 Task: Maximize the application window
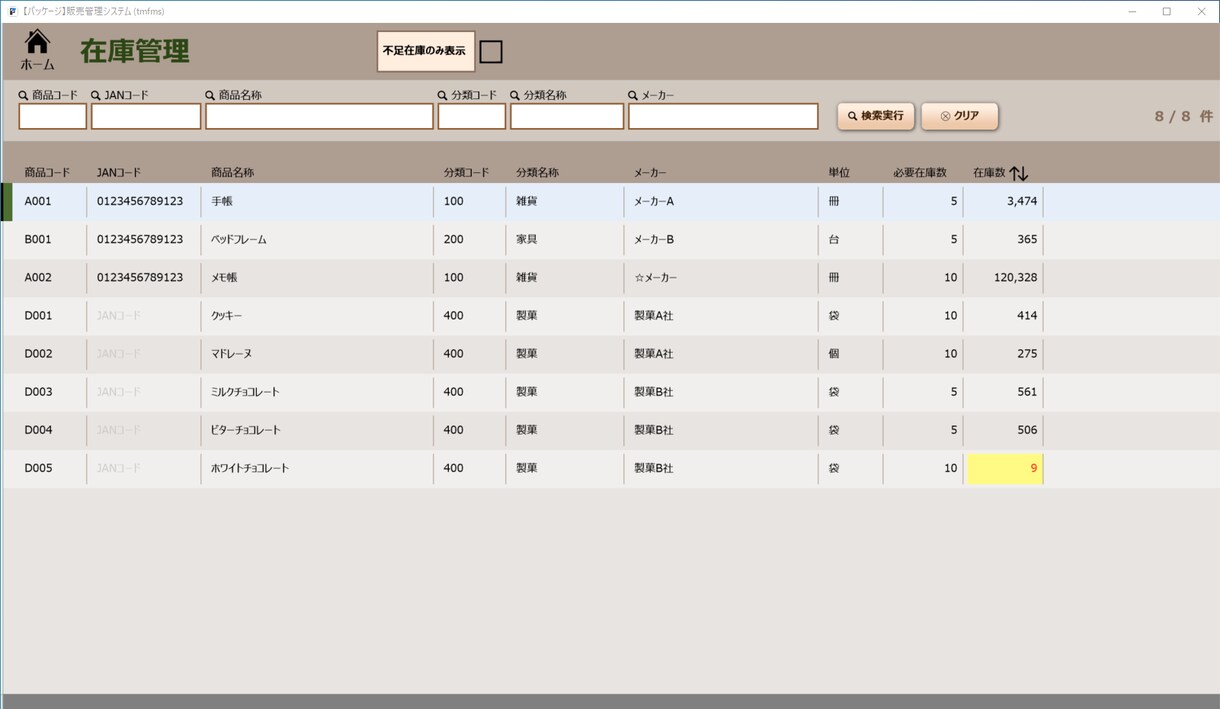click(1166, 11)
